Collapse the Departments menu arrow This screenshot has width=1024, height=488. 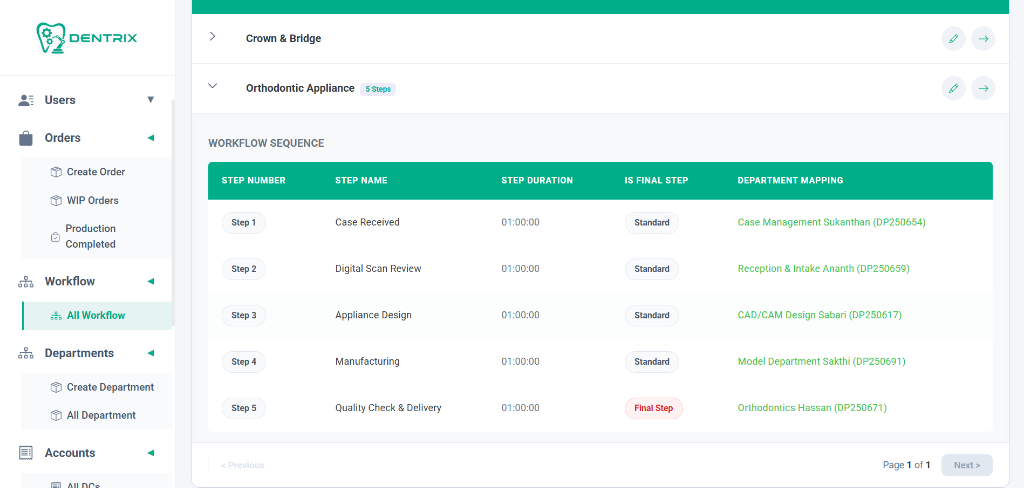[x=151, y=353]
